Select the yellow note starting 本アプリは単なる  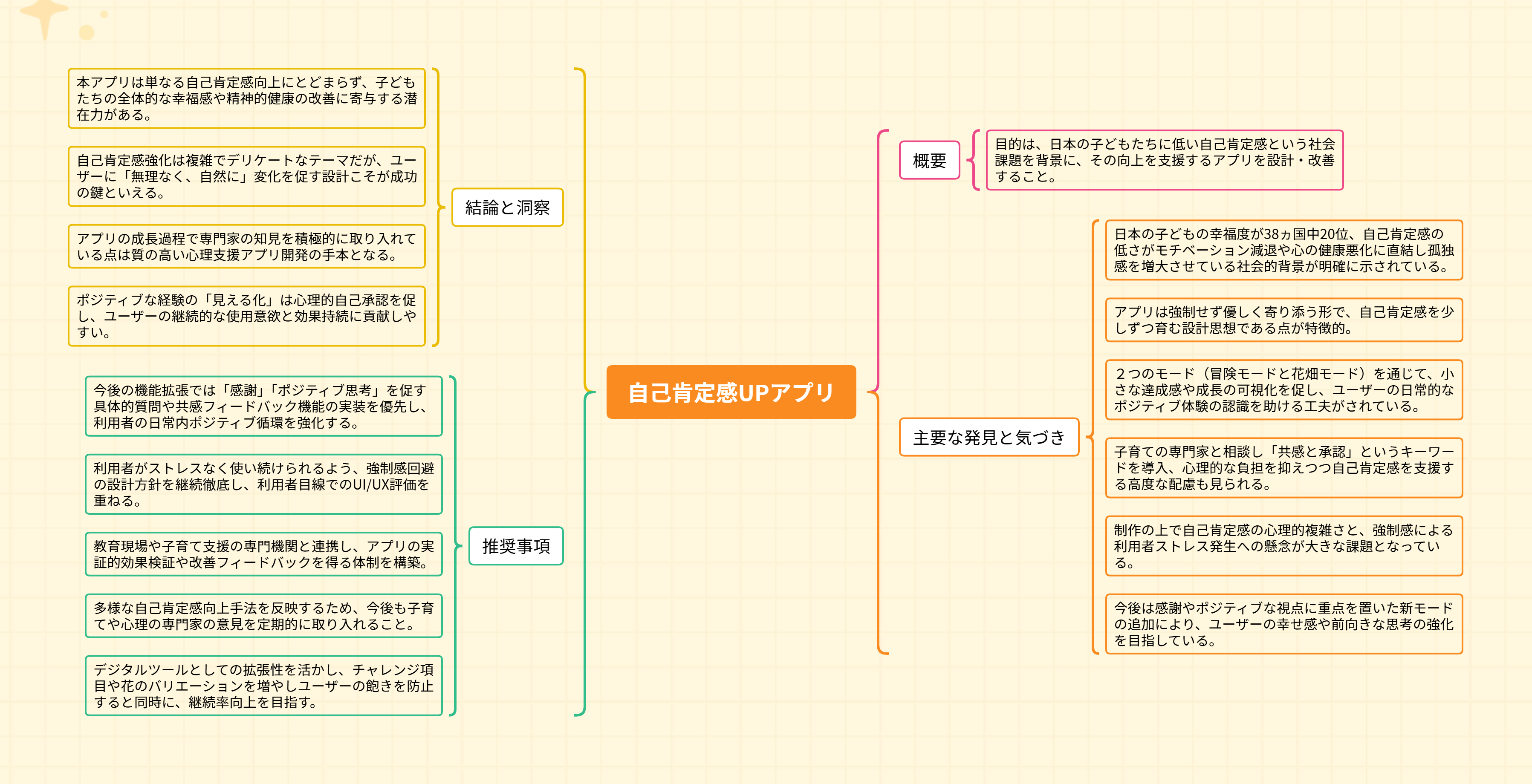(246, 98)
